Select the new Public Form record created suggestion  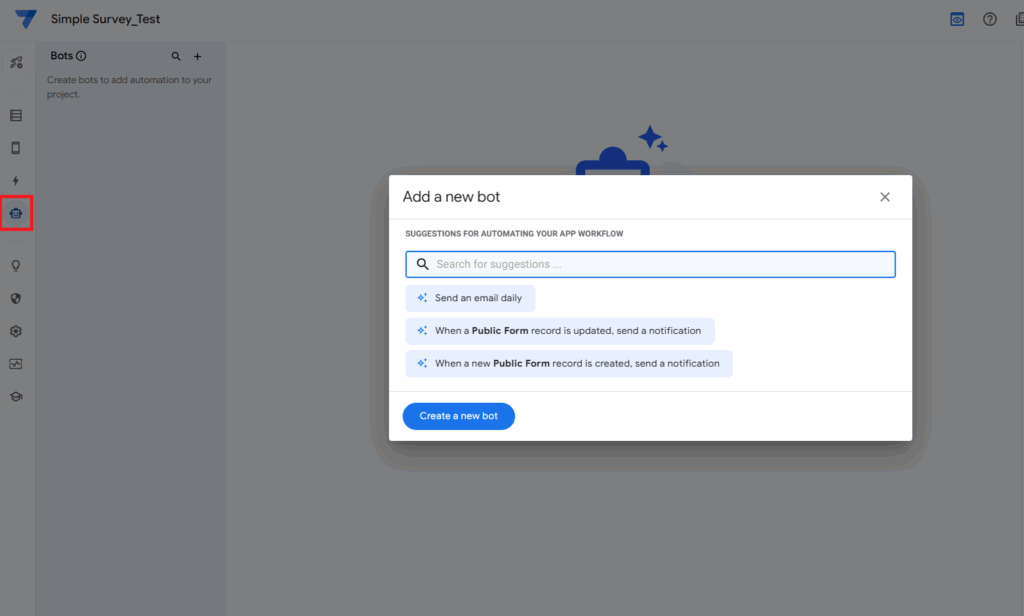click(568, 364)
